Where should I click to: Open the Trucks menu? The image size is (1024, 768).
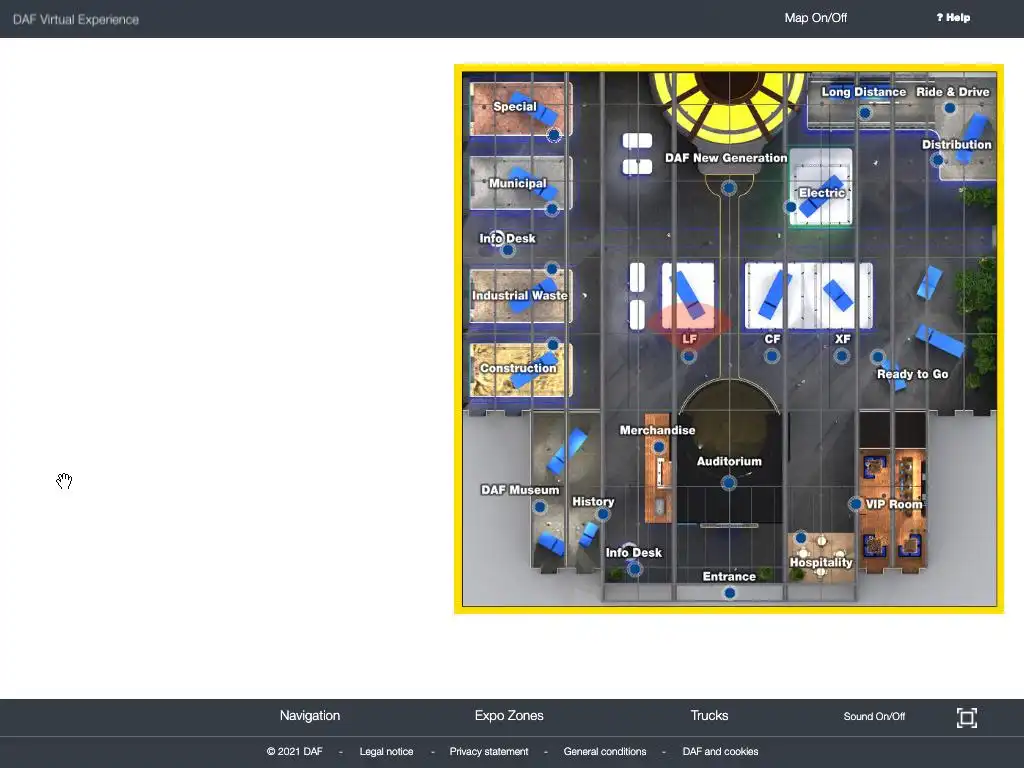(709, 716)
